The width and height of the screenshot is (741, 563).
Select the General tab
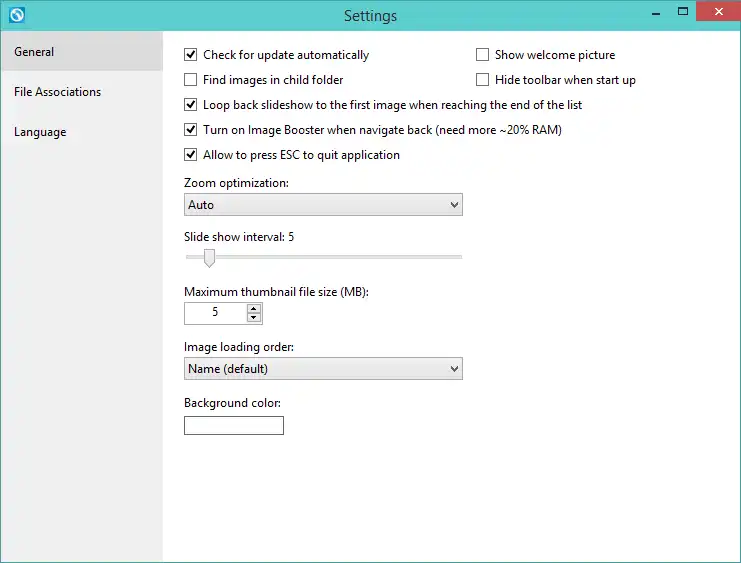[x=34, y=52]
